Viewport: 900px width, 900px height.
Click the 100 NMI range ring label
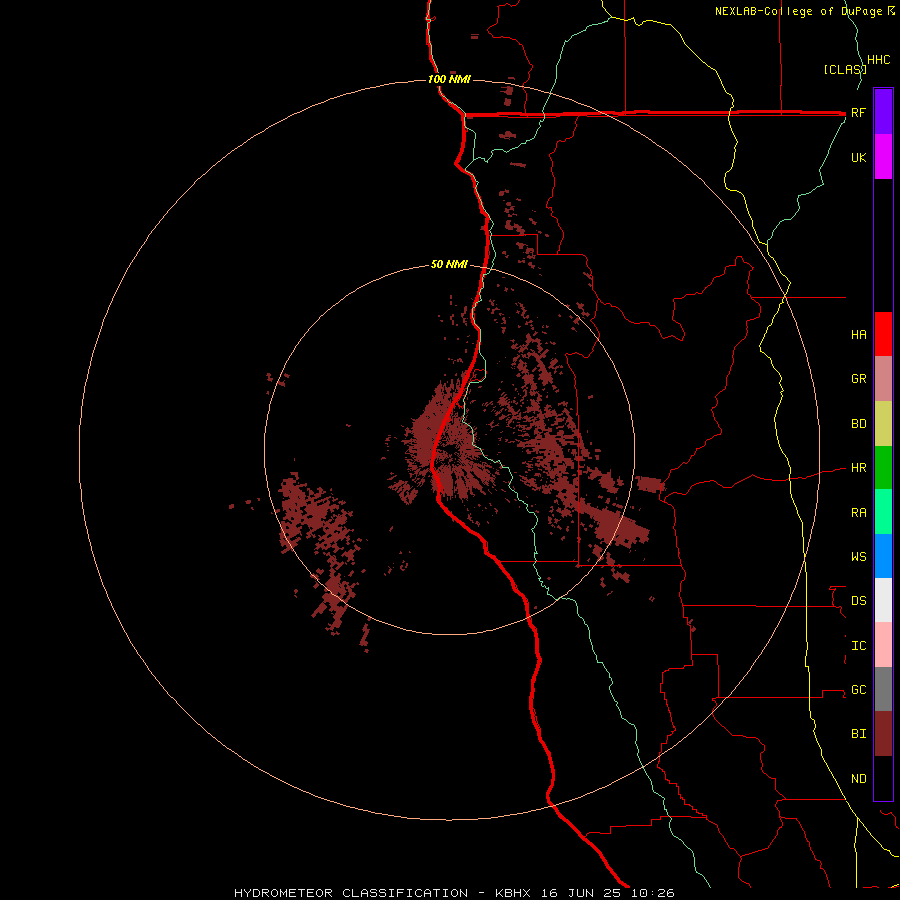point(449,79)
